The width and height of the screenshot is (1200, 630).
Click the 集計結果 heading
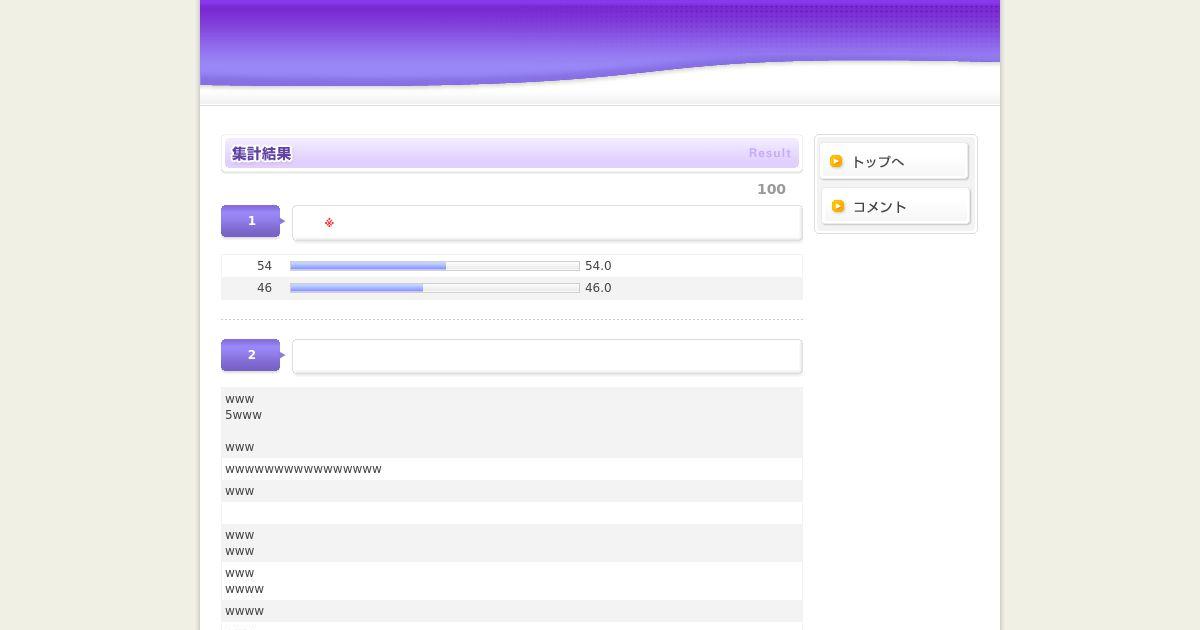pyautogui.click(x=262, y=154)
